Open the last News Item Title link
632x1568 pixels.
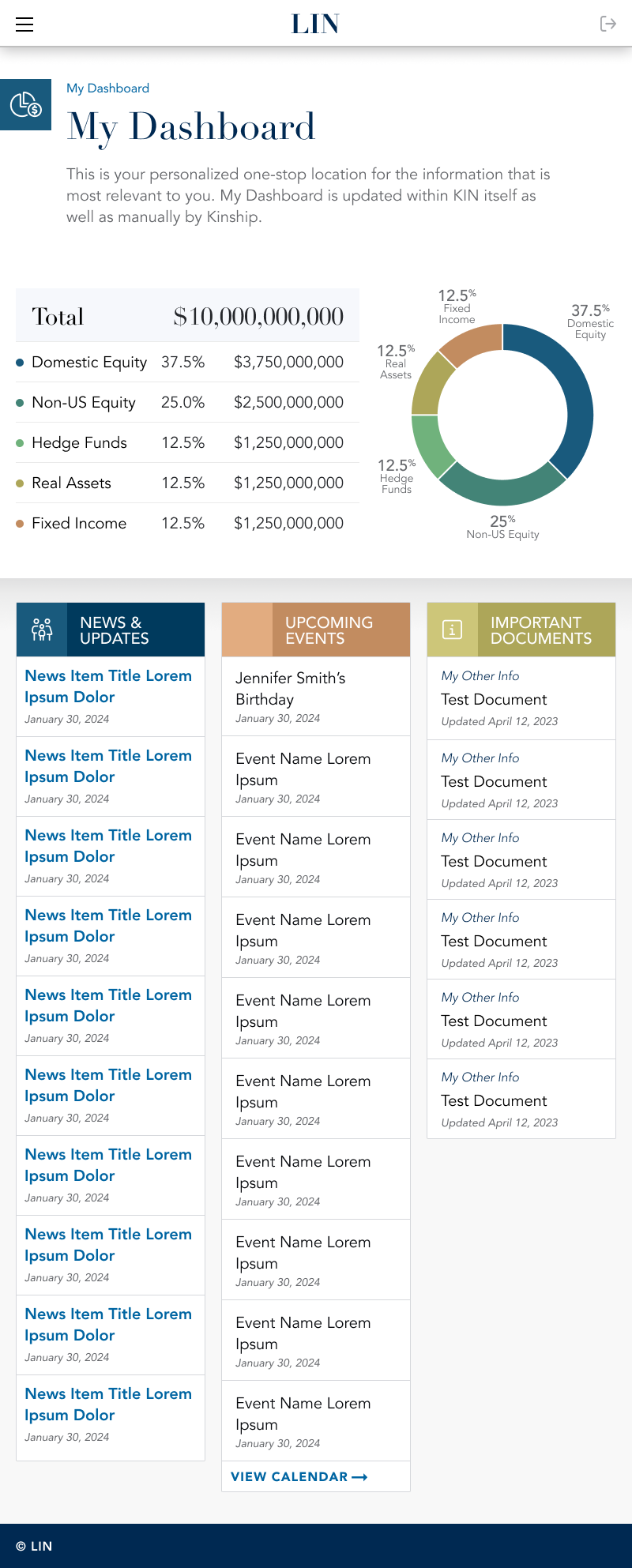[x=108, y=1404]
